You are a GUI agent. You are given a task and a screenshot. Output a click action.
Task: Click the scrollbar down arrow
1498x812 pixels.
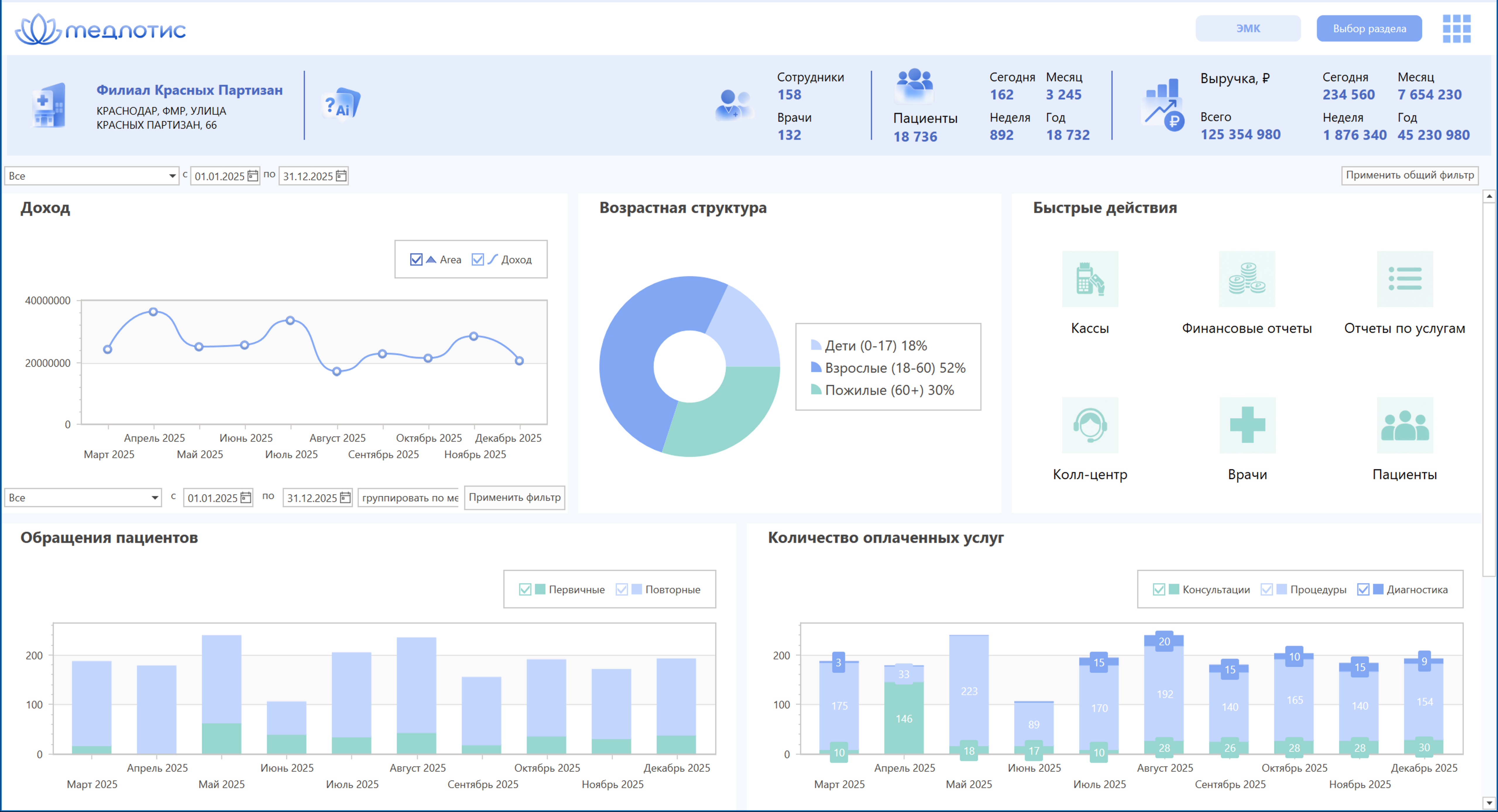(x=1489, y=803)
